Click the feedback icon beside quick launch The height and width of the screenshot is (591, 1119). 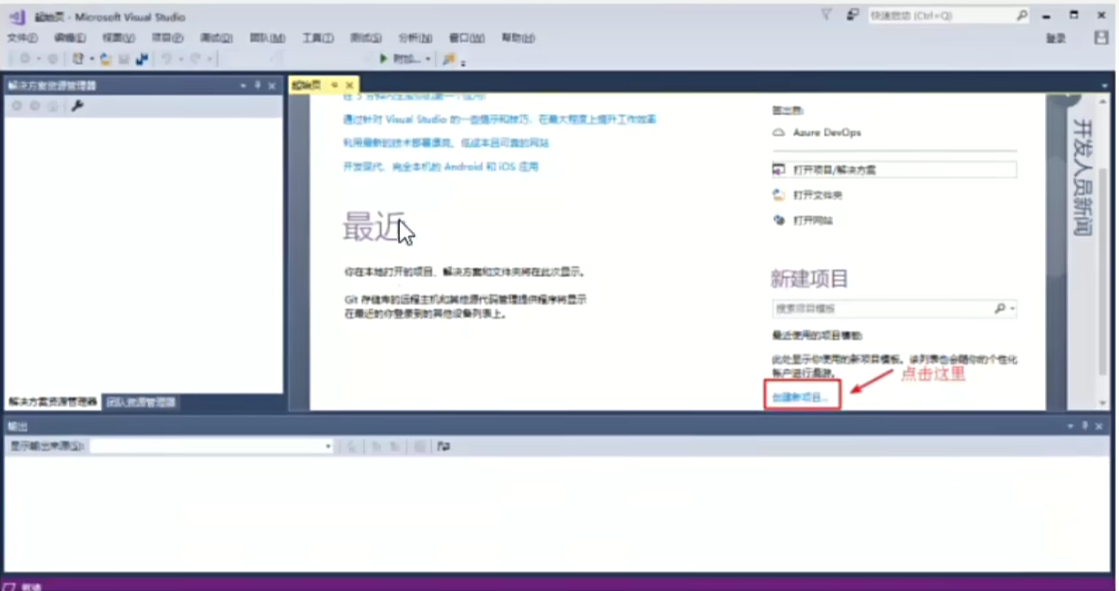(x=852, y=15)
